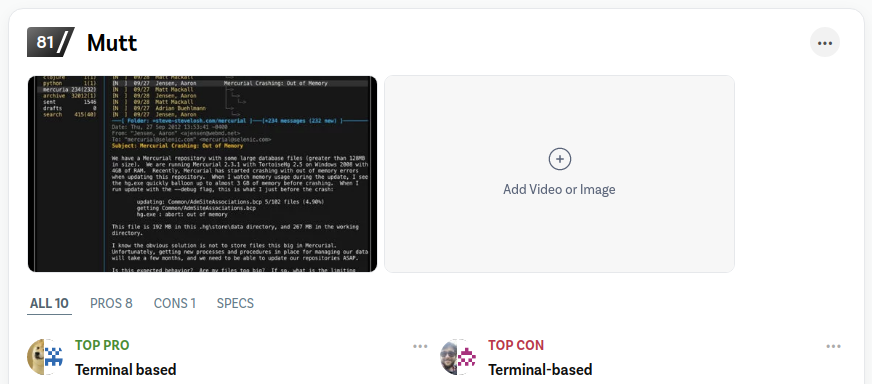Click the Mutt title heading
This screenshot has height=384, width=872.
tap(112, 43)
